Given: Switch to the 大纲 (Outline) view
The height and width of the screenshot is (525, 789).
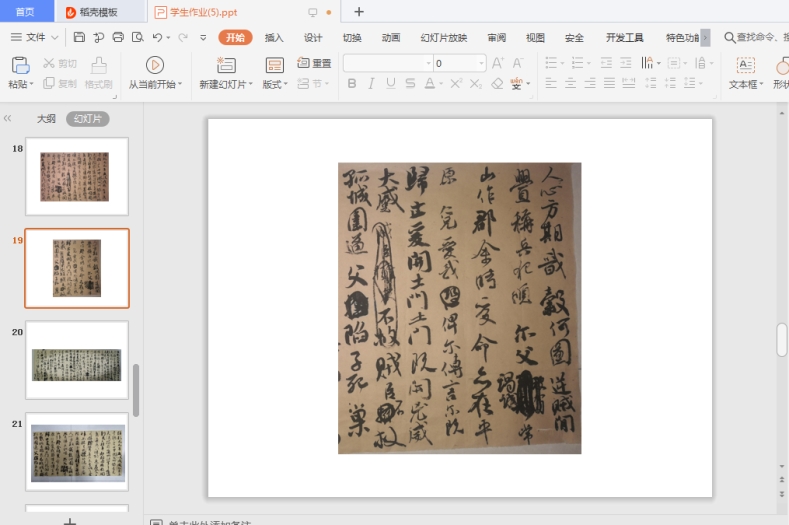Looking at the screenshot, I should point(46,119).
